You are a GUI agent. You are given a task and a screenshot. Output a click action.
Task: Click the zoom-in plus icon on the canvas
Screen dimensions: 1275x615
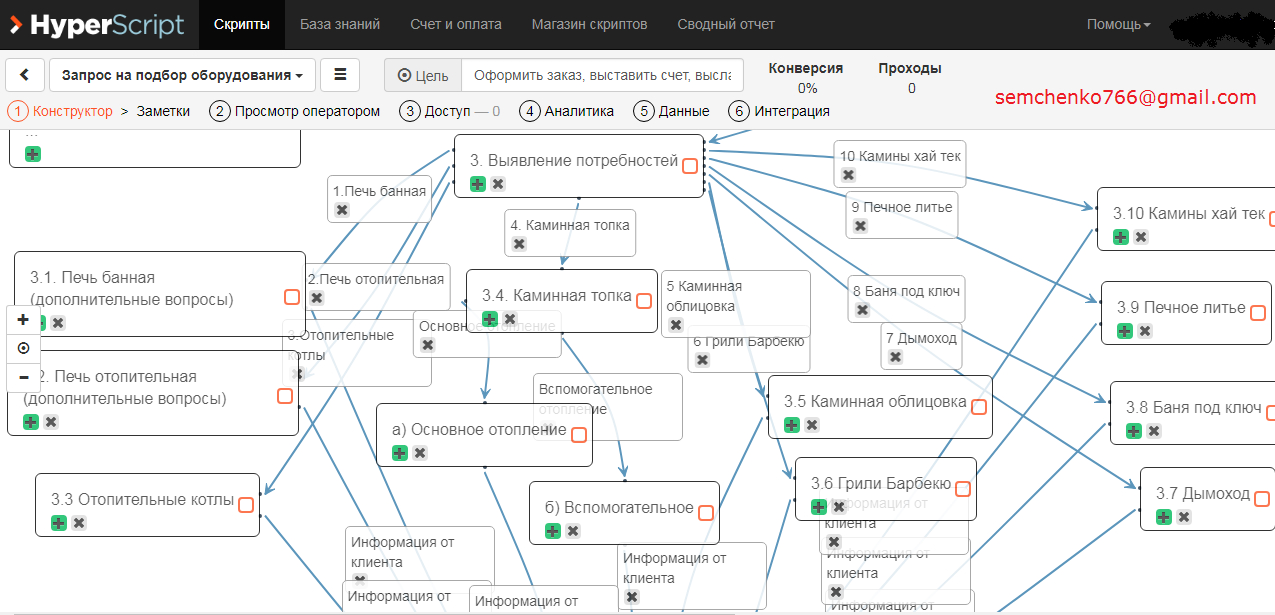pos(22,320)
